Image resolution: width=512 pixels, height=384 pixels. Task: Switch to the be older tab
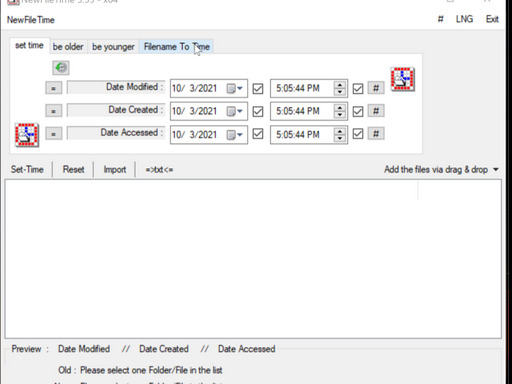point(68,47)
